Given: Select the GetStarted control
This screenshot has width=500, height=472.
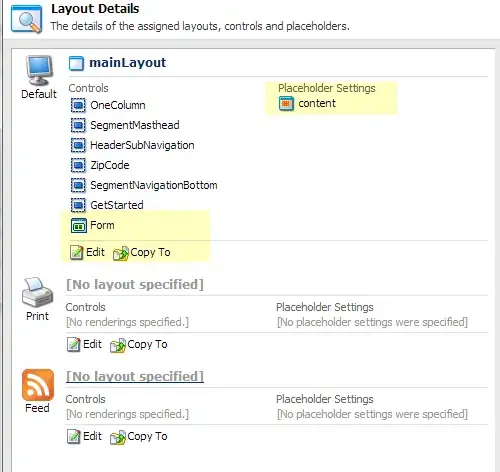Looking at the screenshot, I should pyautogui.click(x=107, y=205).
